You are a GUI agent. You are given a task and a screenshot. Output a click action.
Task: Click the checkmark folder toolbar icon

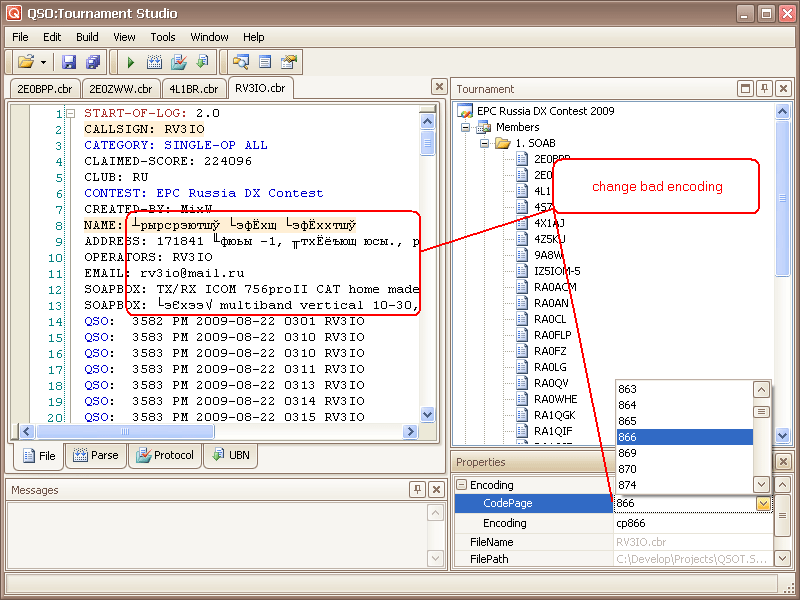click(179, 62)
